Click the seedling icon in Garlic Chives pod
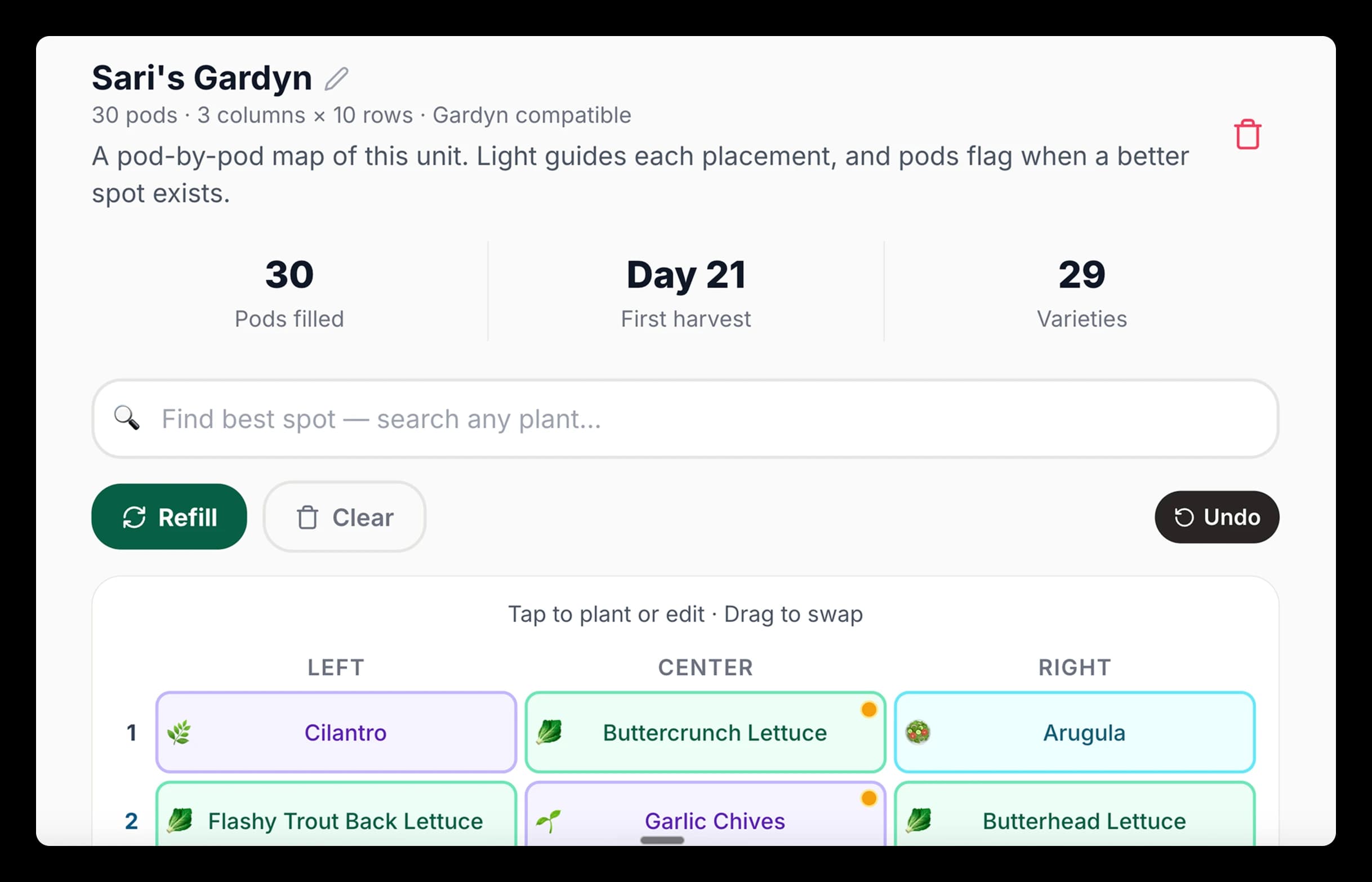Image resolution: width=1372 pixels, height=882 pixels. click(549, 821)
